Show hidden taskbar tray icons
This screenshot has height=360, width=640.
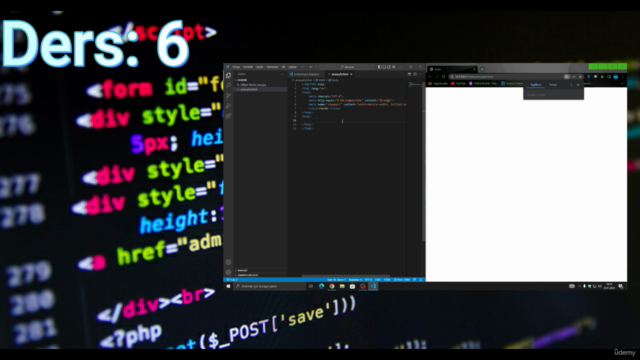pyautogui.click(x=579, y=286)
